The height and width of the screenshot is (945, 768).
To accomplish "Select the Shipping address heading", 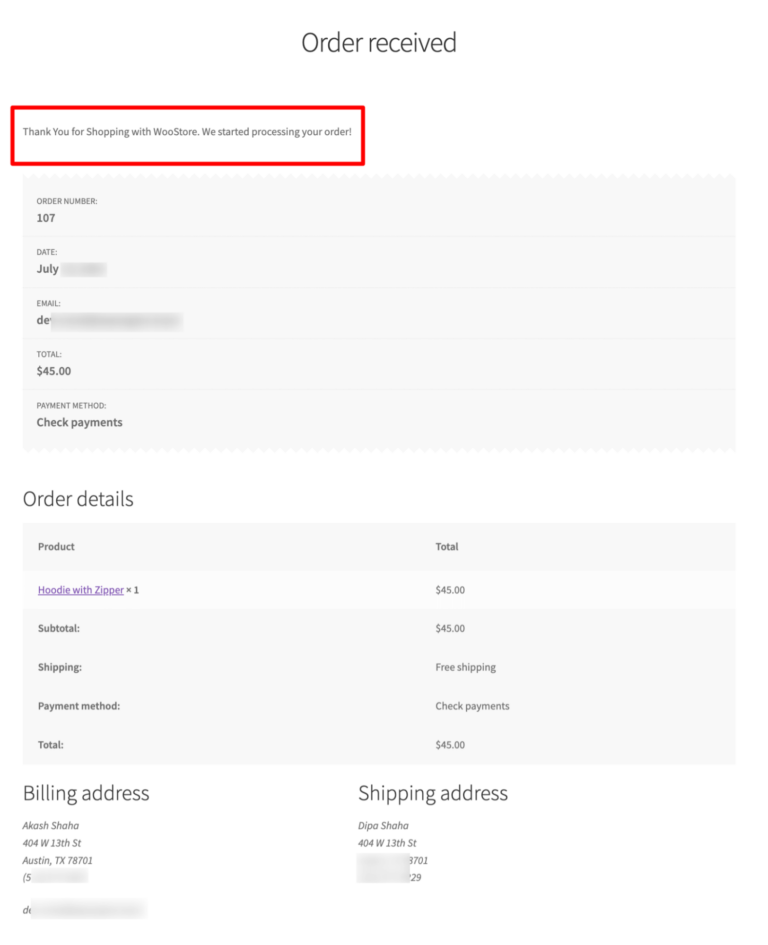I will click(433, 793).
